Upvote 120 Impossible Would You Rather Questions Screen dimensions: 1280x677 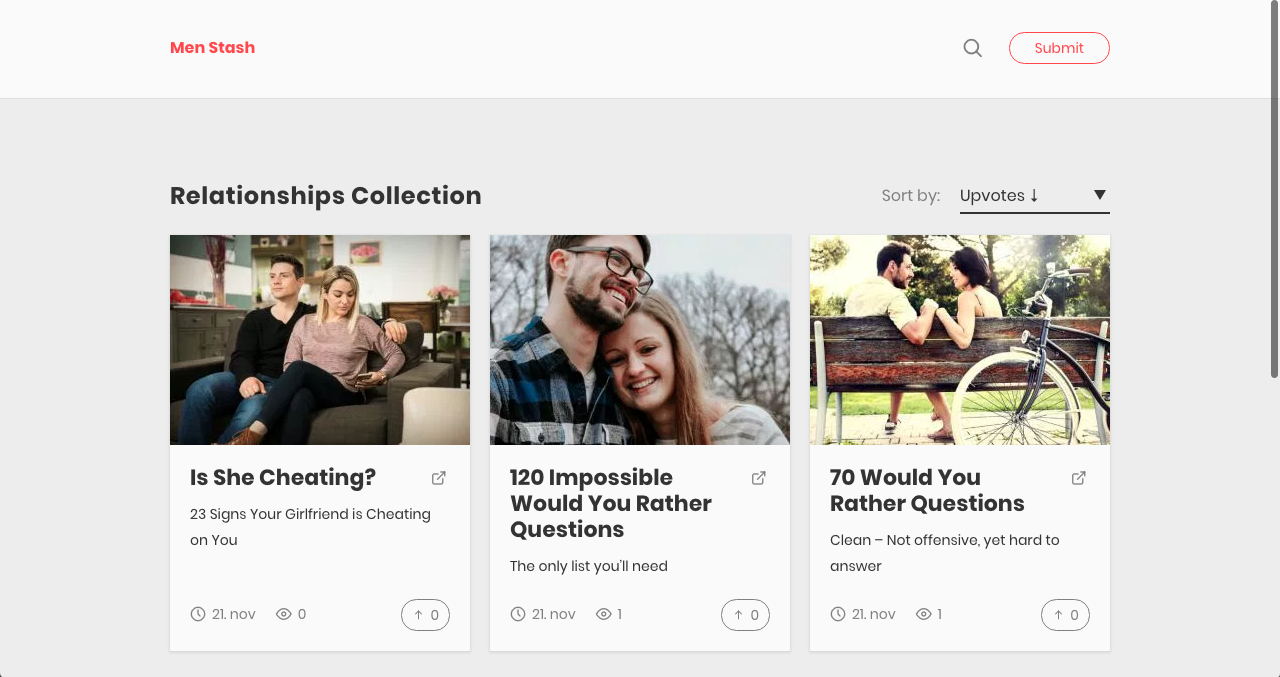(x=746, y=615)
